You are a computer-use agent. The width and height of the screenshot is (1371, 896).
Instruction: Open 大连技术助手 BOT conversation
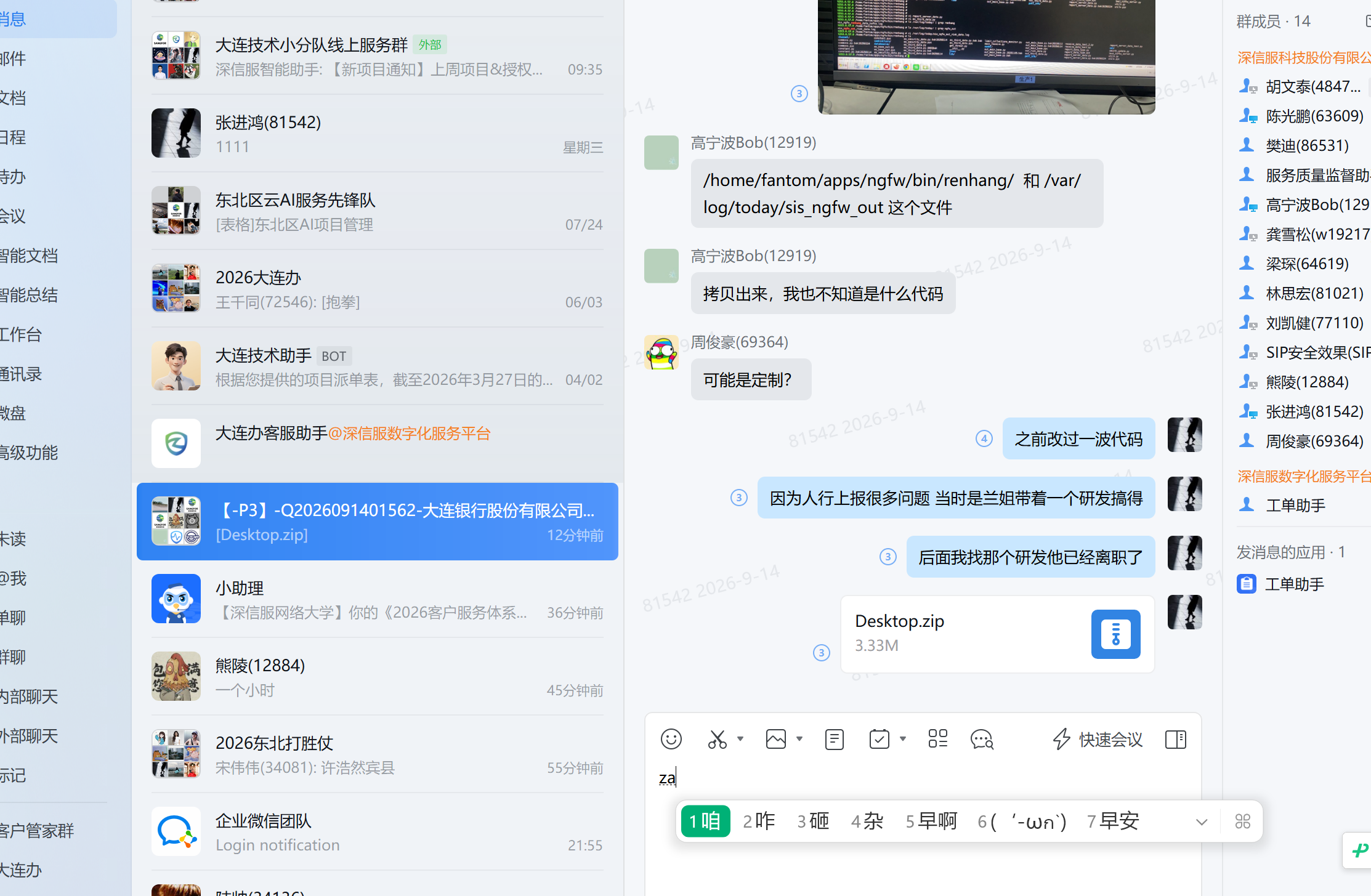tap(377, 366)
